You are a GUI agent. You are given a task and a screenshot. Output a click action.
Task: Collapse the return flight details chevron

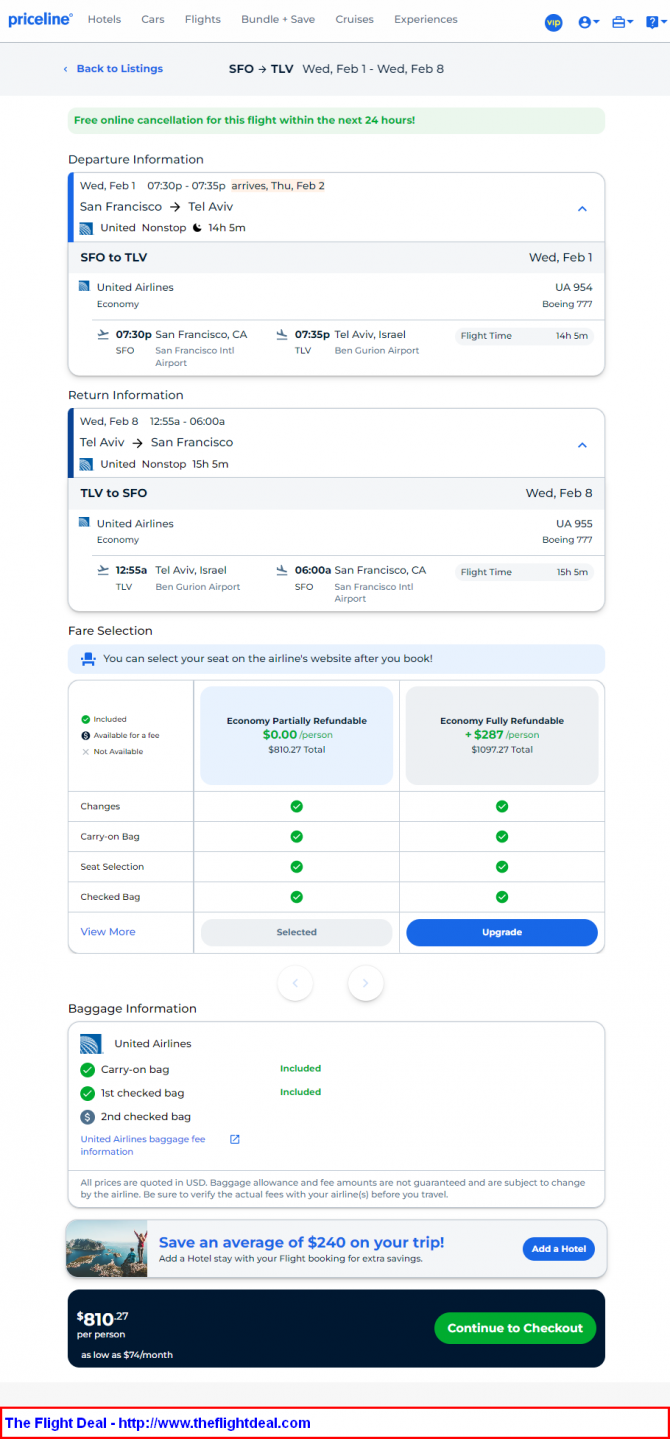(582, 445)
